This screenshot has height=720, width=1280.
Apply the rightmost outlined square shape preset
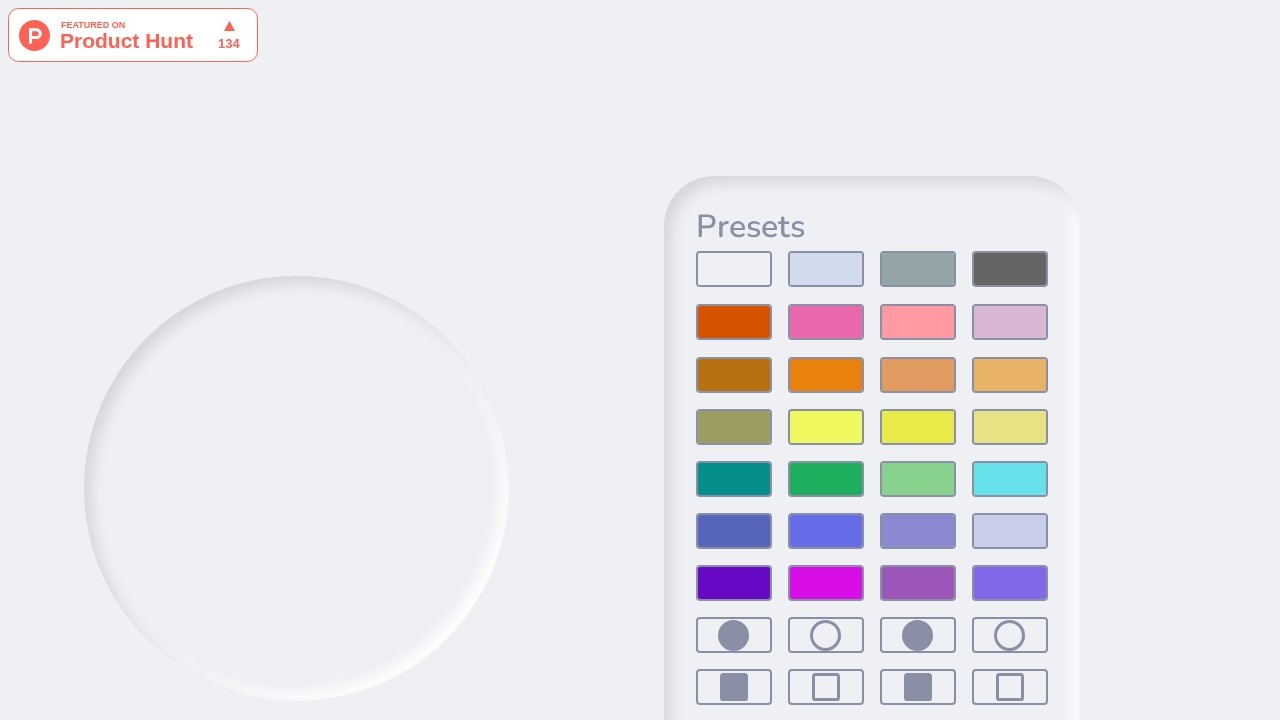point(1010,687)
